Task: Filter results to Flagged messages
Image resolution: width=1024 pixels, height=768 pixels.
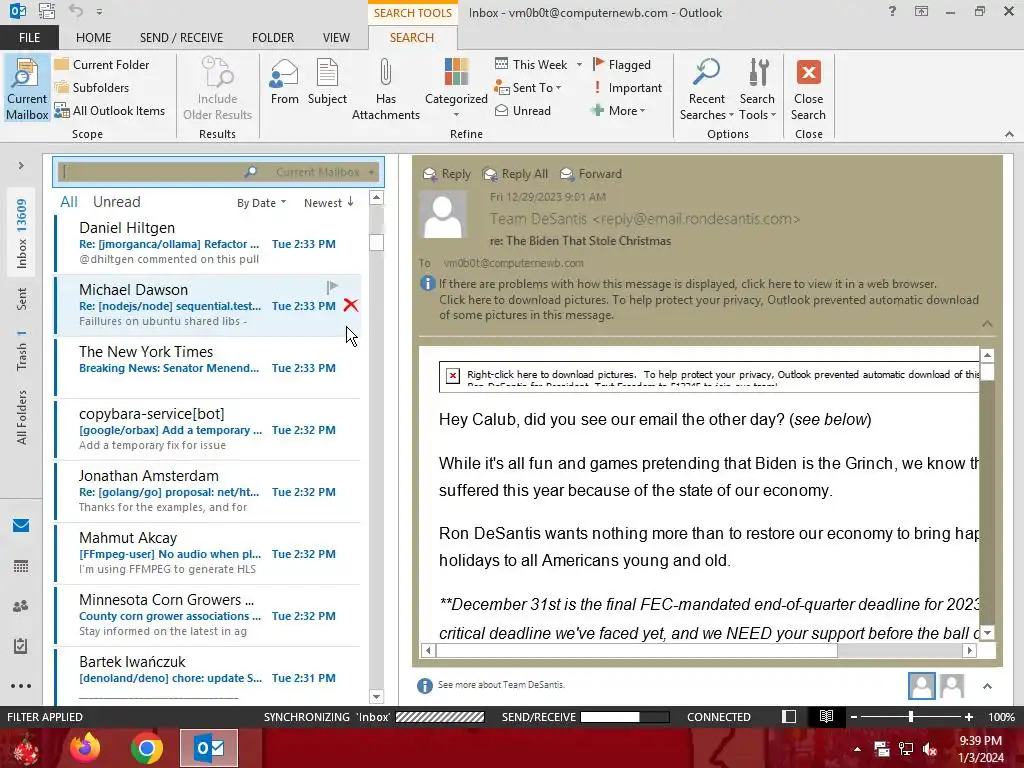Action: (x=622, y=64)
